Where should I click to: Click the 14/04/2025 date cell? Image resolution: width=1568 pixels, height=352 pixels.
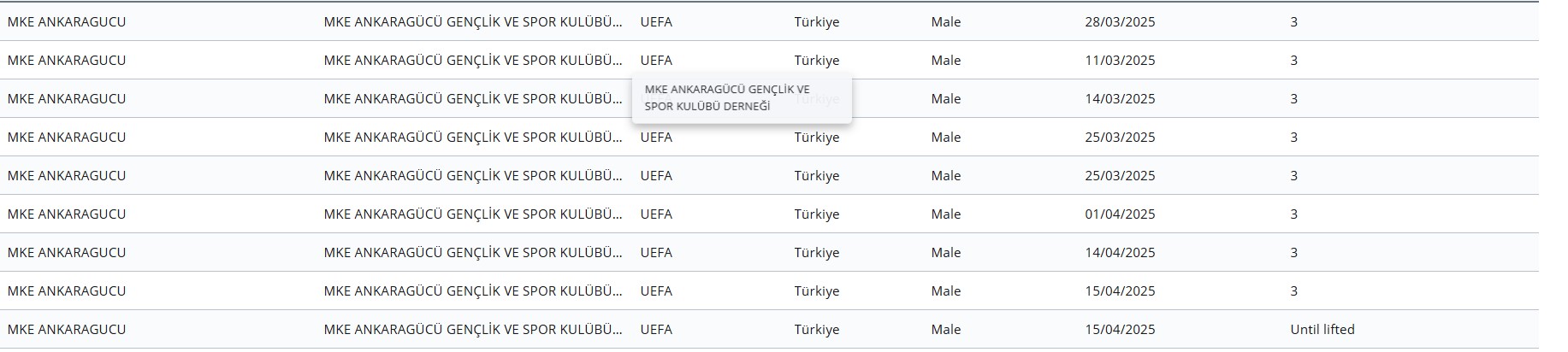[x=1120, y=252]
